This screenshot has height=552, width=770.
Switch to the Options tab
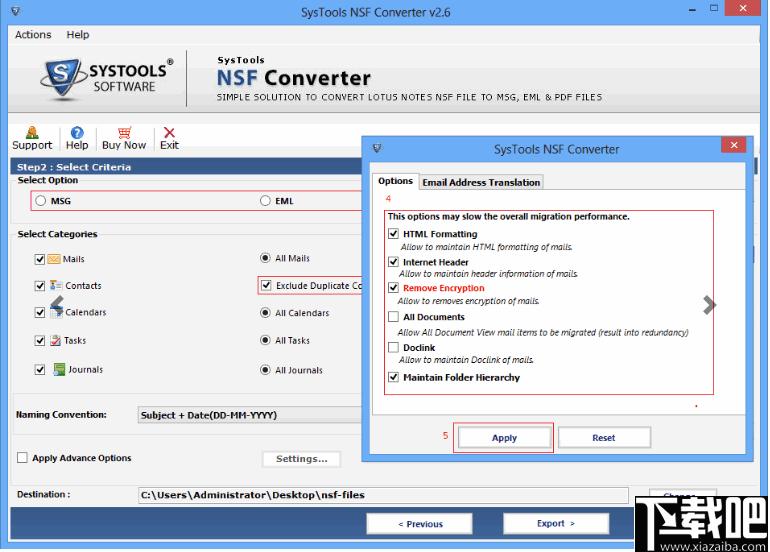pos(395,181)
